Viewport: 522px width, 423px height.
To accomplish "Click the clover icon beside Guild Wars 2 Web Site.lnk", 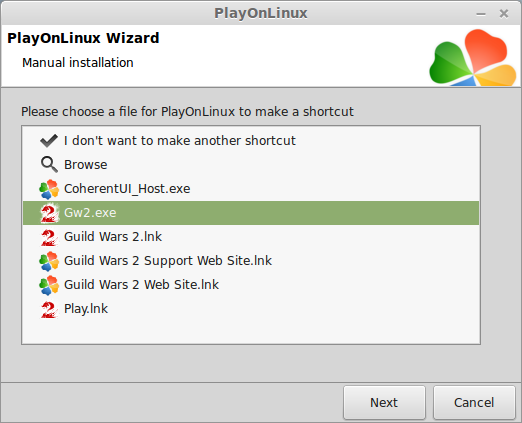I will pyautogui.click(x=49, y=285).
